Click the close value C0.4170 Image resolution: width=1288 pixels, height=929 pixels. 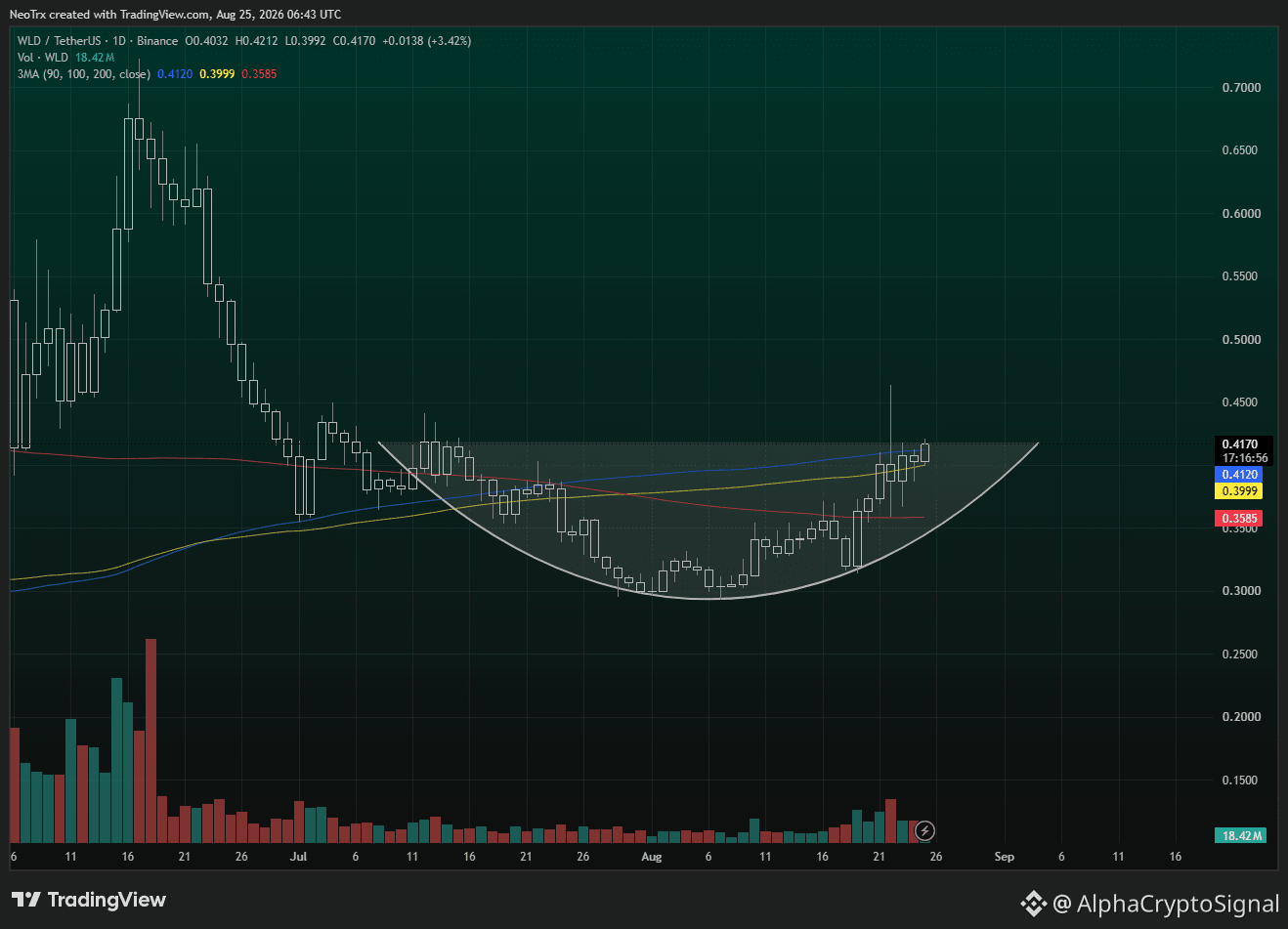[x=354, y=41]
